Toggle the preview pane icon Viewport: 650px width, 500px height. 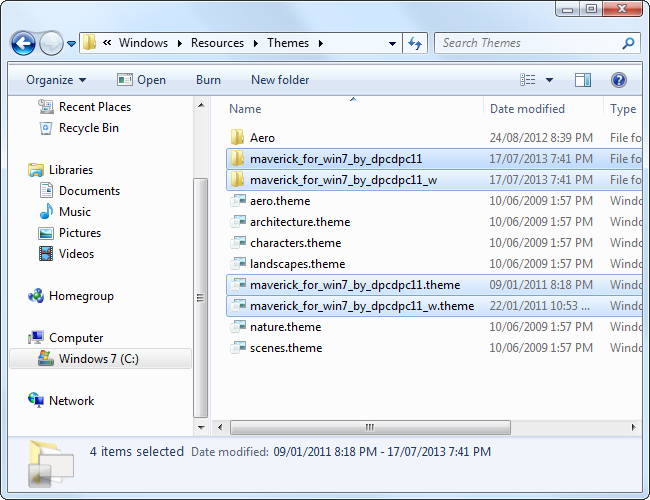click(x=583, y=80)
